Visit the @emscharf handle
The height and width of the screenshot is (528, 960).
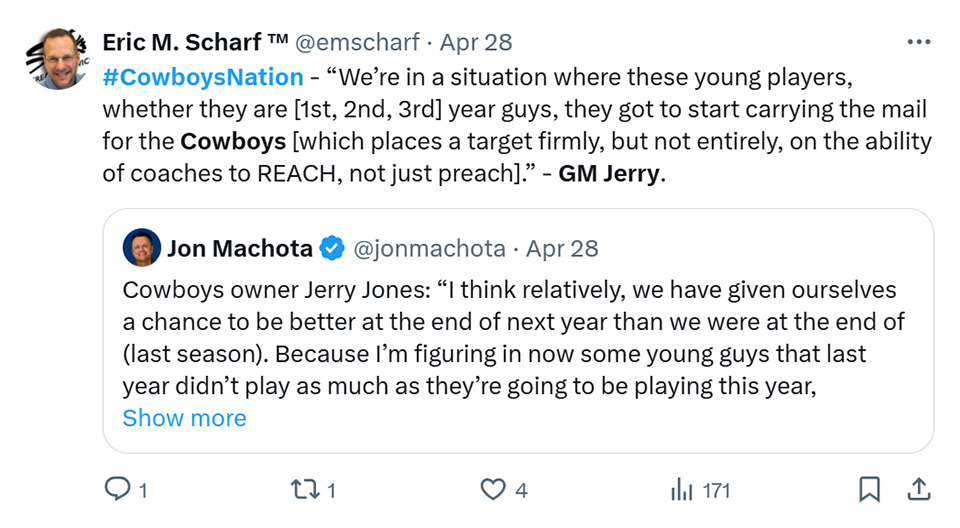click(x=357, y=42)
